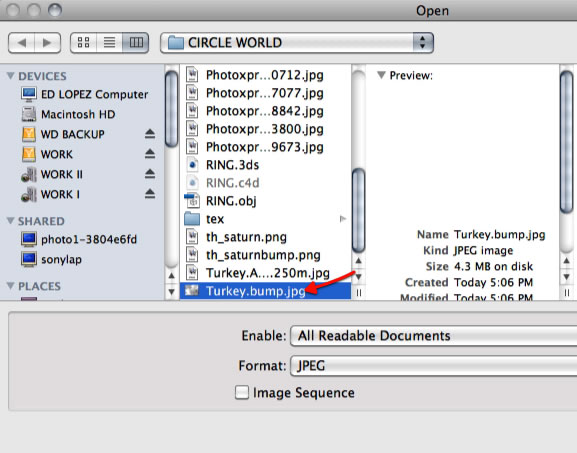Go forward with the right arrow button
Image resolution: width=577 pixels, height=453 pixels.
47,43
